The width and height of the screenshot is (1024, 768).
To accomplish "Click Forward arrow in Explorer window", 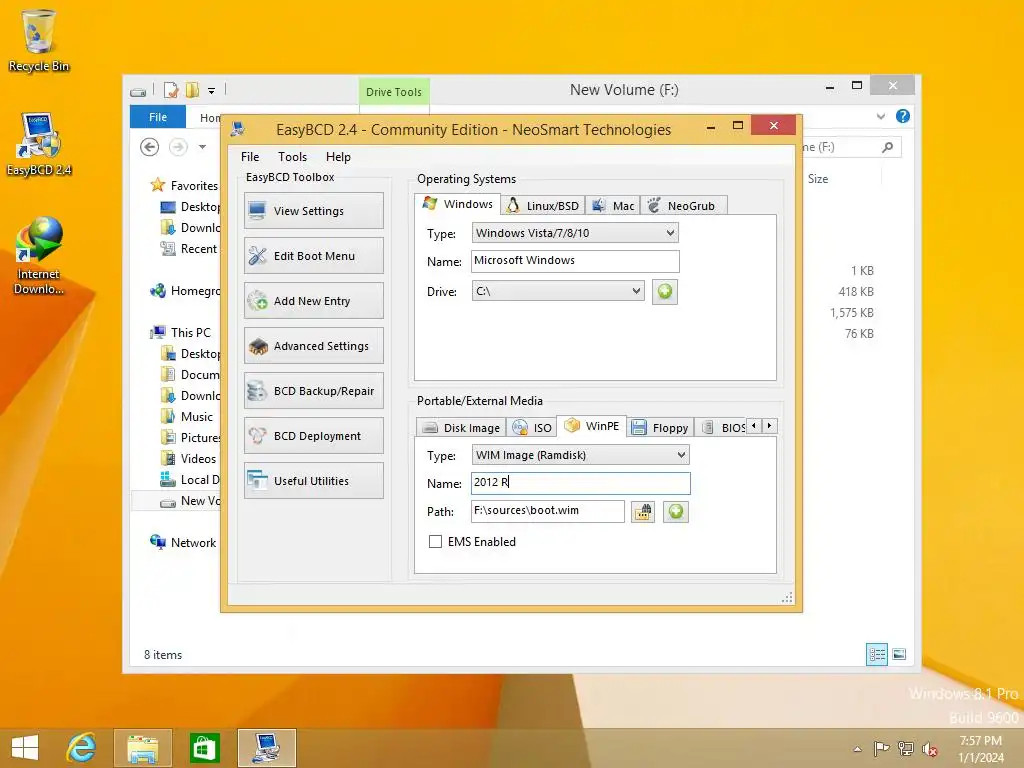I will 178,147.
